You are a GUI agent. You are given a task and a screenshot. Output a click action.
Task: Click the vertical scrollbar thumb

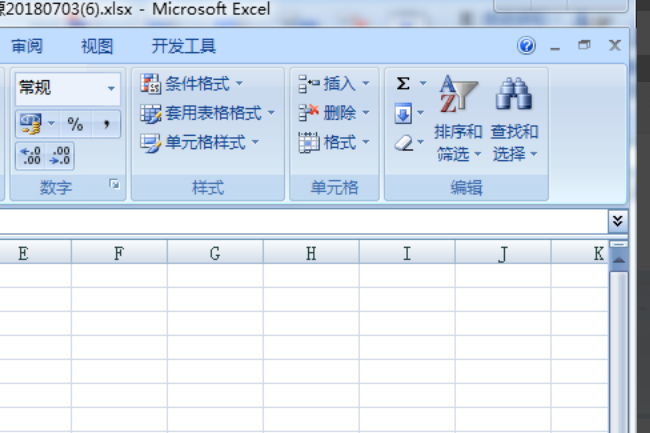[619, 352]
